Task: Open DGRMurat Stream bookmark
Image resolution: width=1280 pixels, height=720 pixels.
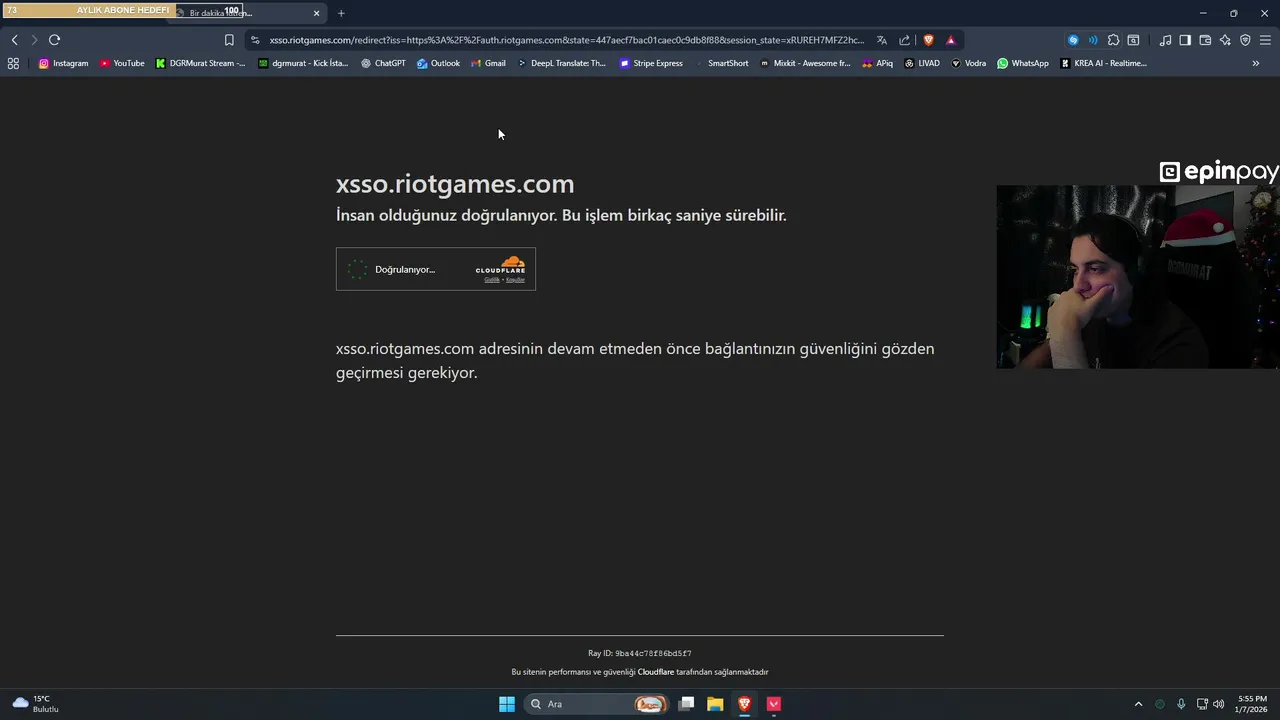Action: click(200, 63)
